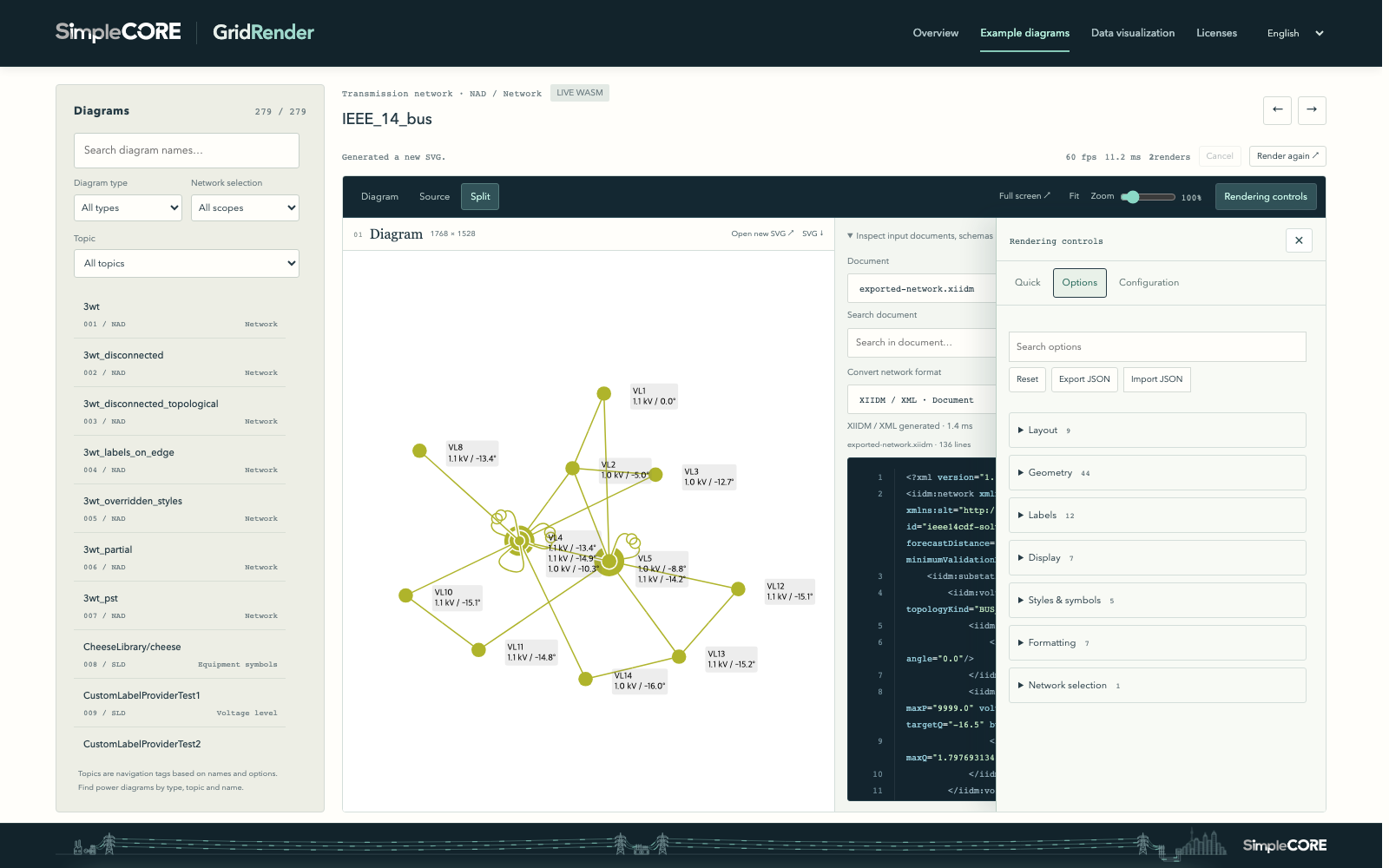Click Full screen in the toolbar
Screen dimensions: 1389x868
(x=1024, y=196)
